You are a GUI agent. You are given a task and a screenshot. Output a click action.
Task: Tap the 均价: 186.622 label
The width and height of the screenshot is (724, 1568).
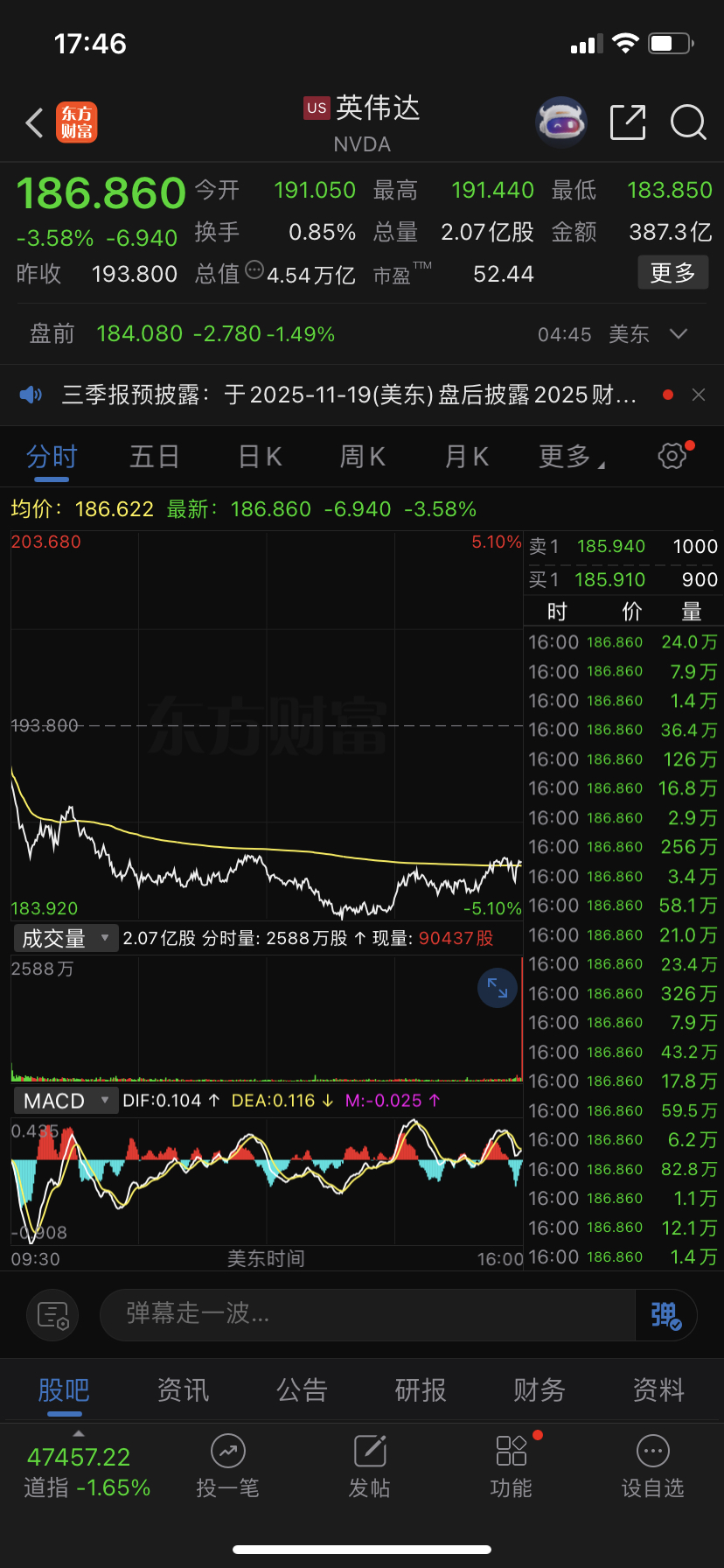pos(82,509)
